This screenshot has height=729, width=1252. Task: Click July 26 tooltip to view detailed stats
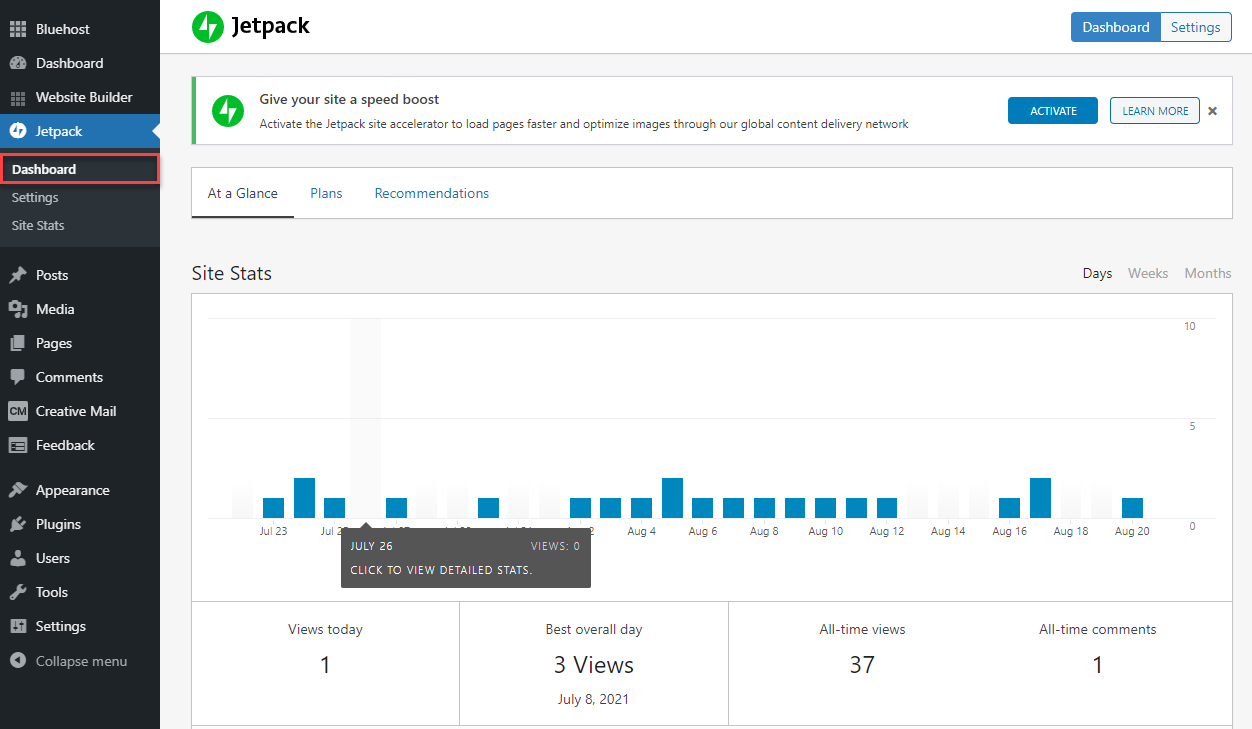tap(465, 558)
